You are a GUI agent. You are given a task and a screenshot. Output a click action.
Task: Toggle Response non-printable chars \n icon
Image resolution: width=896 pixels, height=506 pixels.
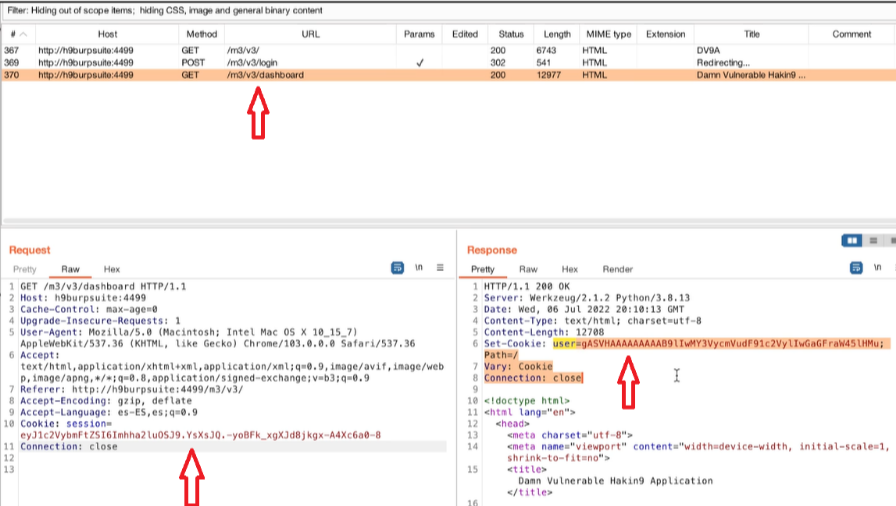877,267
